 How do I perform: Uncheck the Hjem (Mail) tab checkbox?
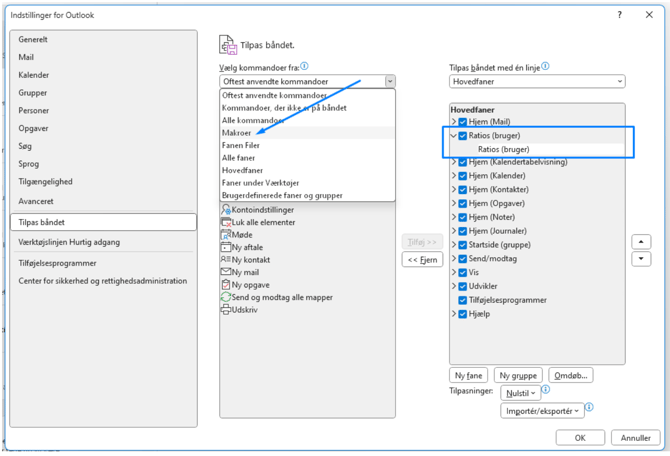coord(463,122)
